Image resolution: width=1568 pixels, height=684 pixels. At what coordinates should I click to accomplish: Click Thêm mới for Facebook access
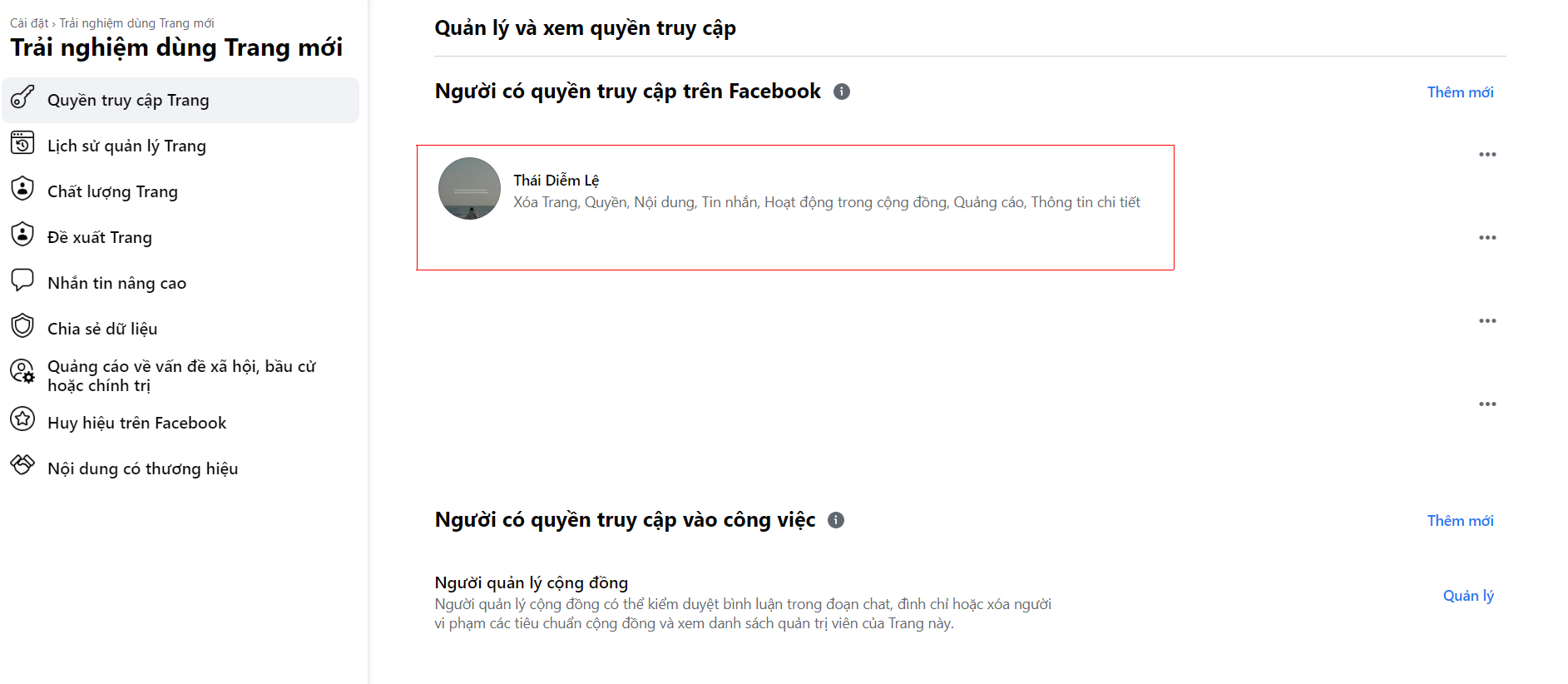click(x=1460, y=92)
